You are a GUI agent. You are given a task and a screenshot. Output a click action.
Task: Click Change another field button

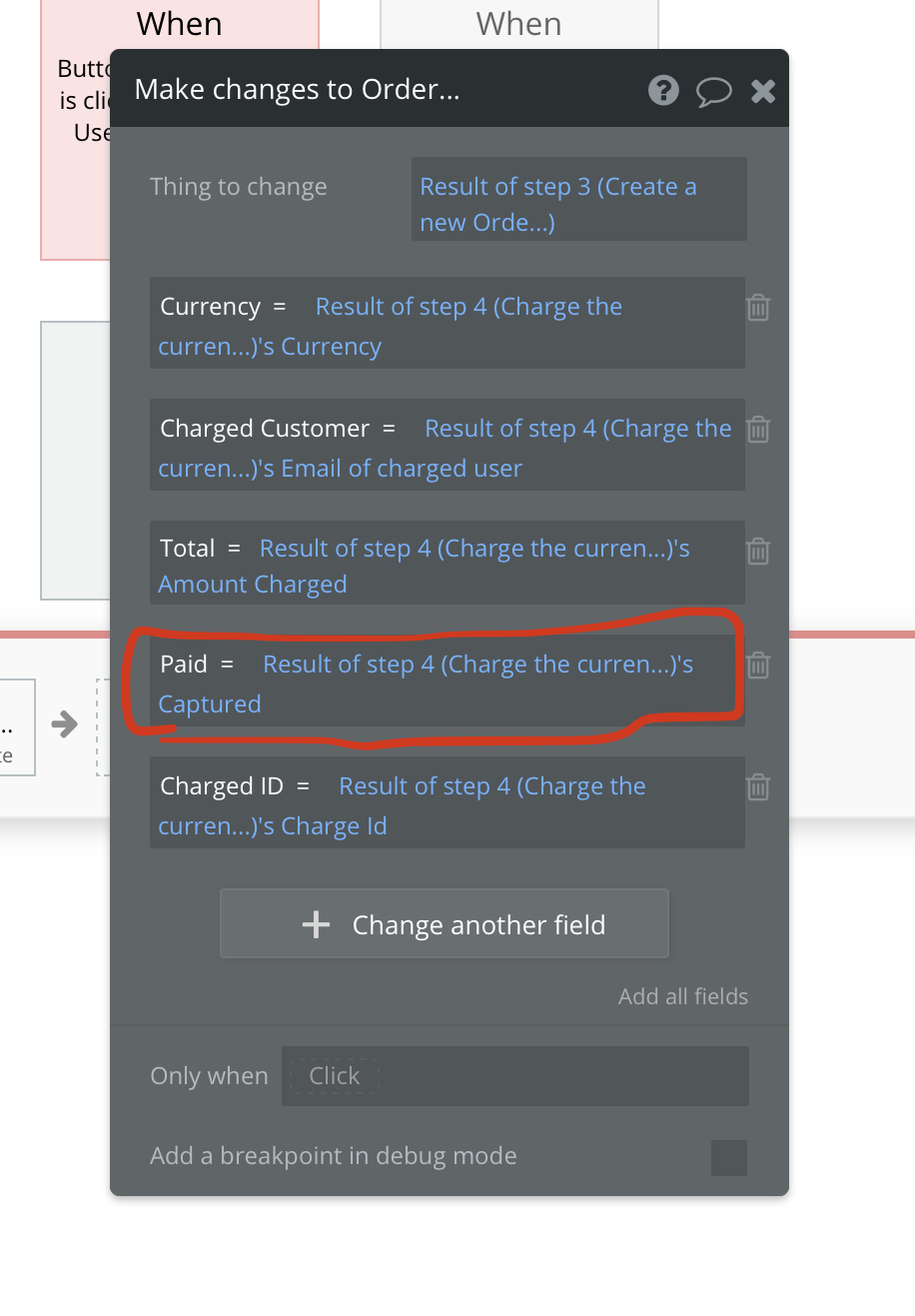click(445, 923)
